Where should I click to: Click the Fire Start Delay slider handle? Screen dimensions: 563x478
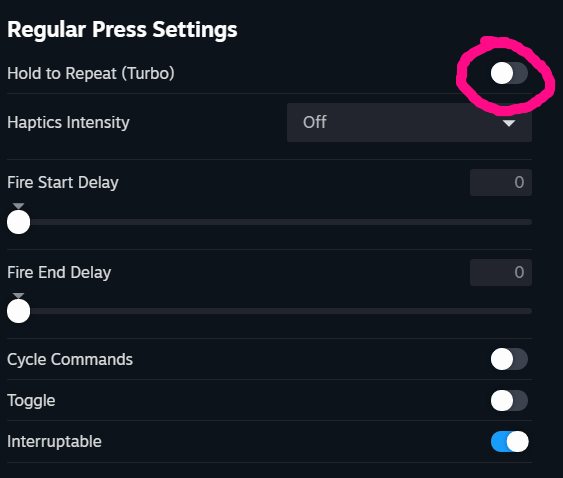point(19,222)
